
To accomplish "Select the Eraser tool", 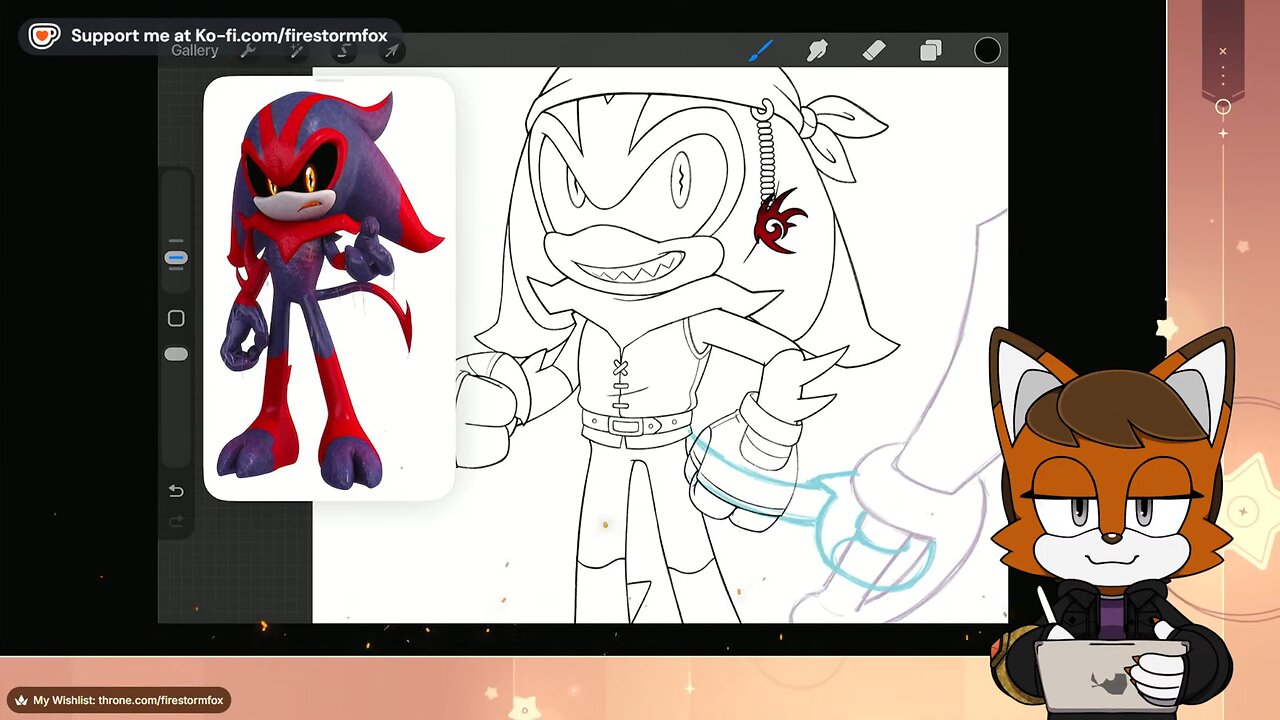I will click(x=873, y=50).
